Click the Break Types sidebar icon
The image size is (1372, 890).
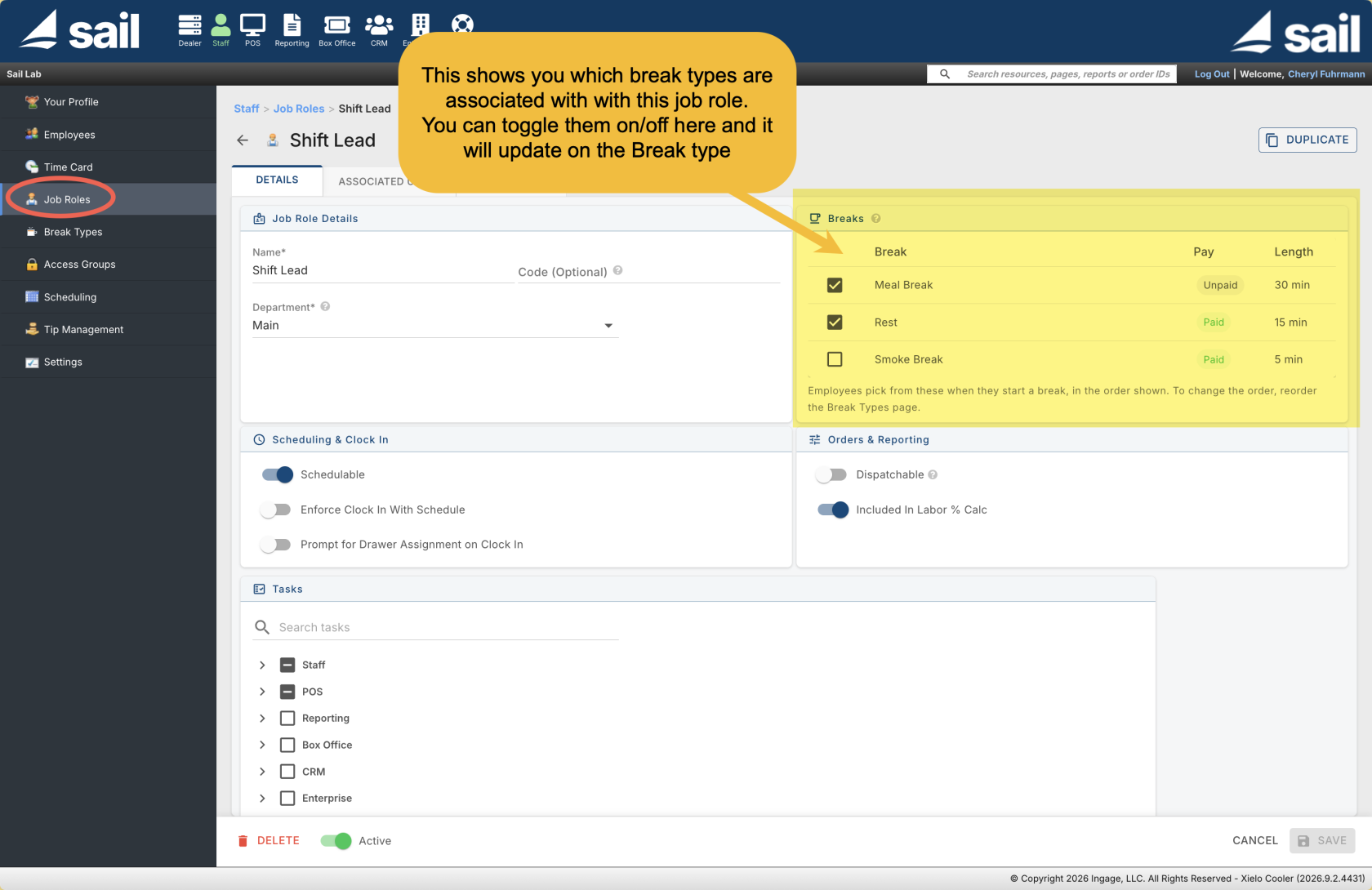point(32,232)
